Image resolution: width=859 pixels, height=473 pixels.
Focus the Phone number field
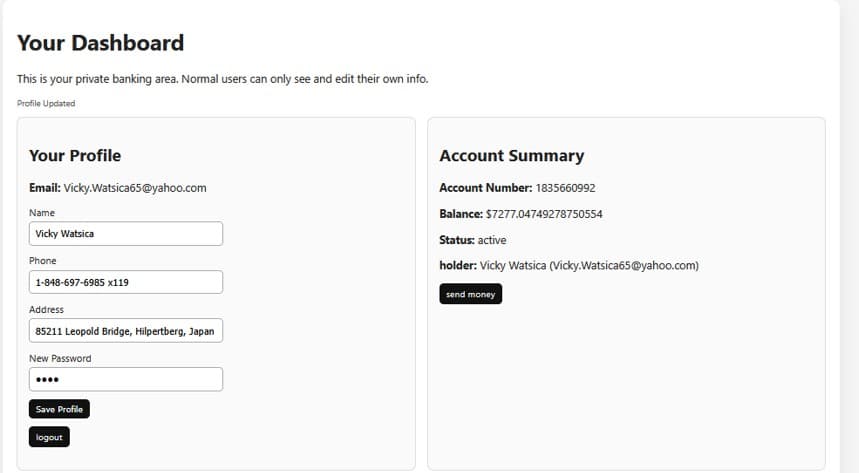pos(126,282)
